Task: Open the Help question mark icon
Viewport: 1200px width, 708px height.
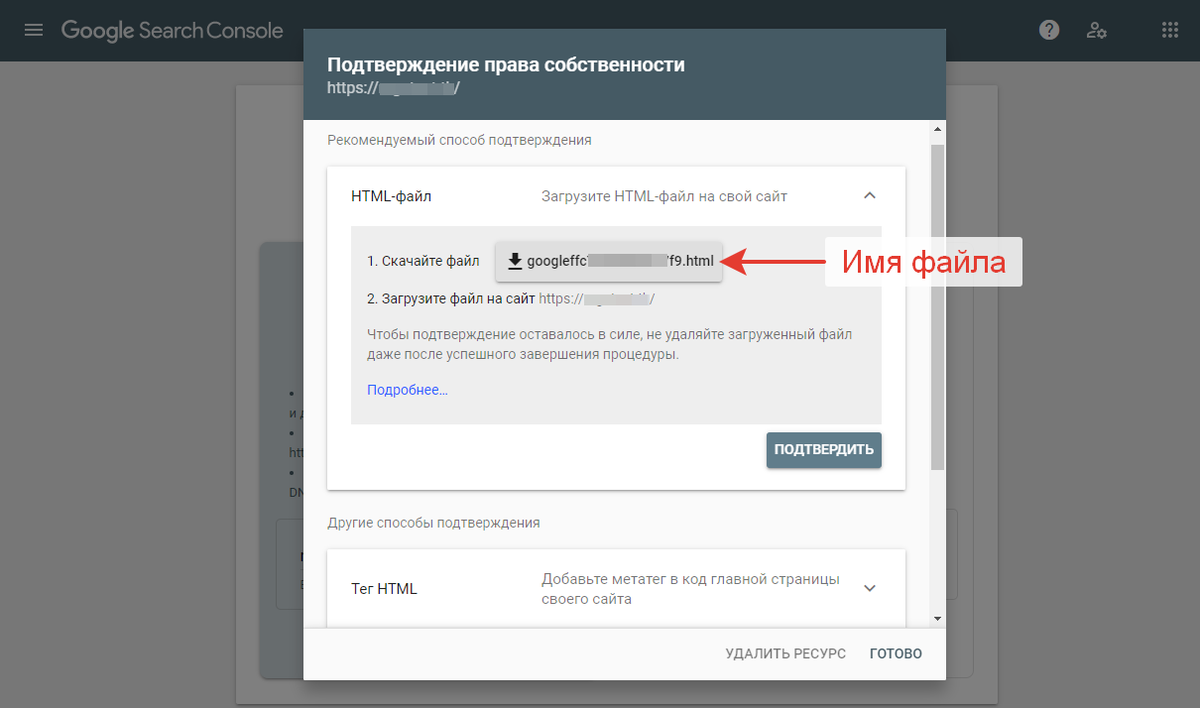Action: click(x=1049, y=30)
